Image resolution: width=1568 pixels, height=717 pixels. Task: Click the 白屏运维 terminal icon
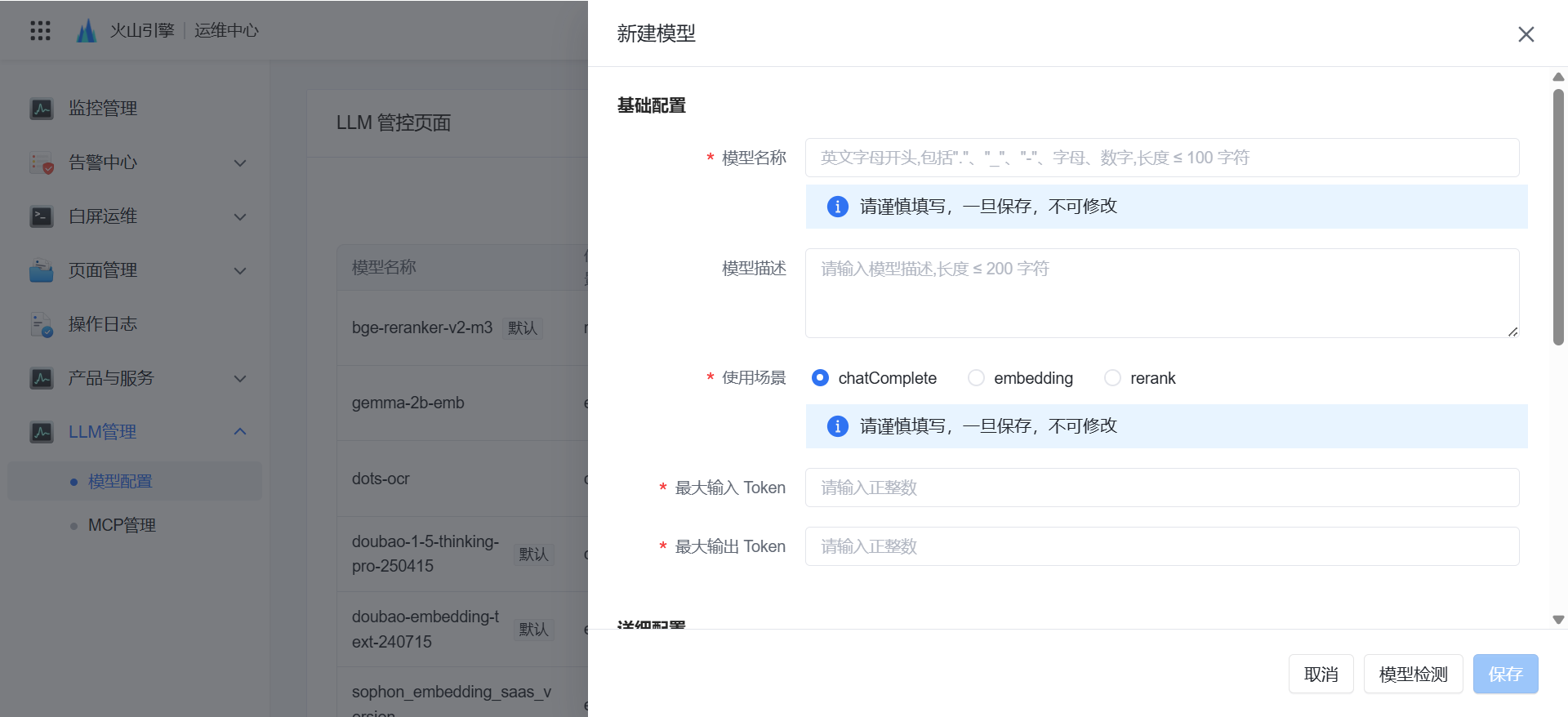[x=42, y=216]
